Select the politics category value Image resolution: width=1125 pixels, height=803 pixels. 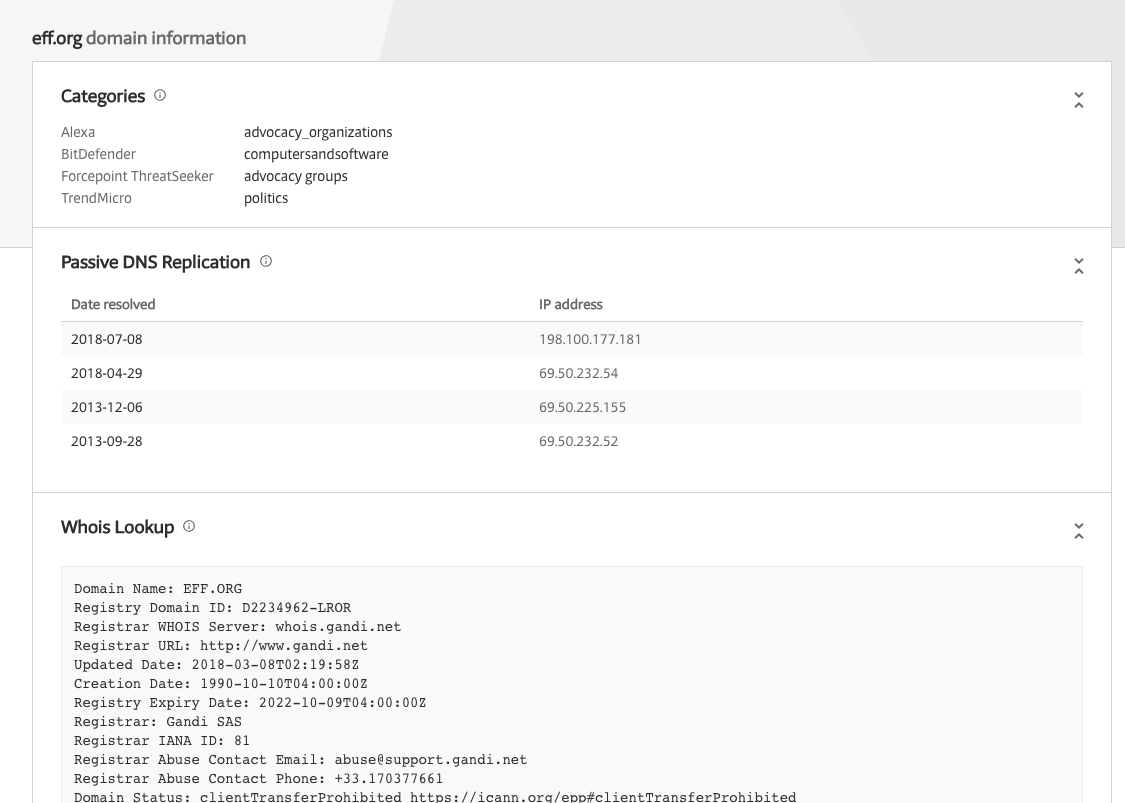pos(265,198)
